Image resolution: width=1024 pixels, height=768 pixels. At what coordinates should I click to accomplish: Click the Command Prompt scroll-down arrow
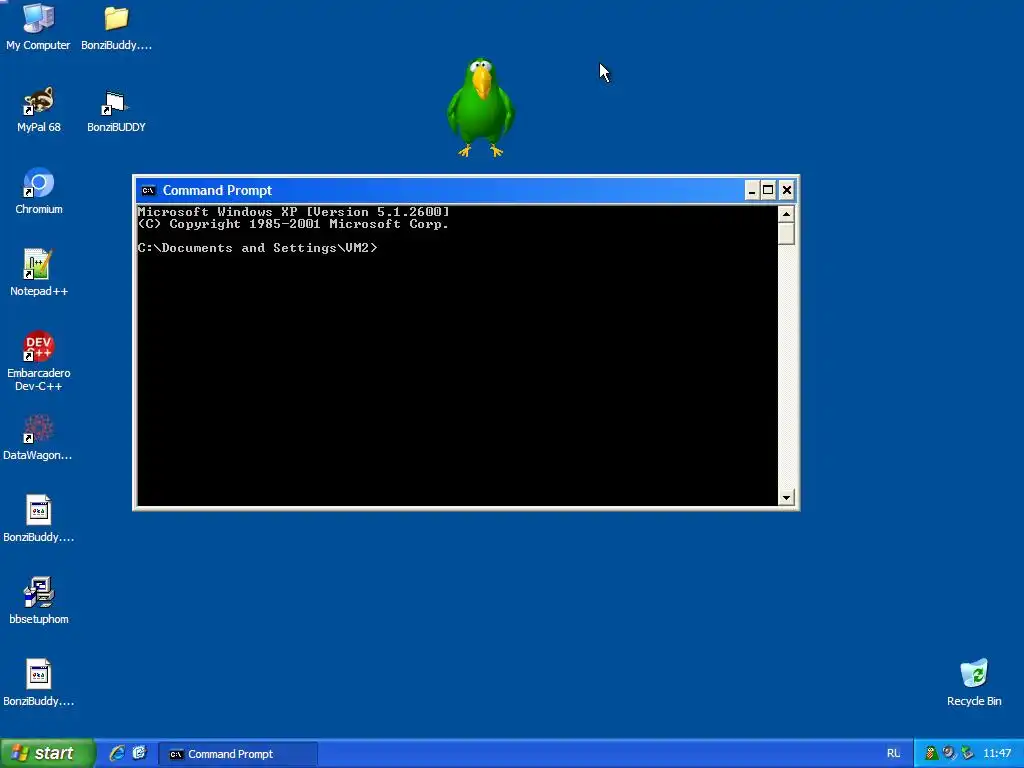pos(786,498)
